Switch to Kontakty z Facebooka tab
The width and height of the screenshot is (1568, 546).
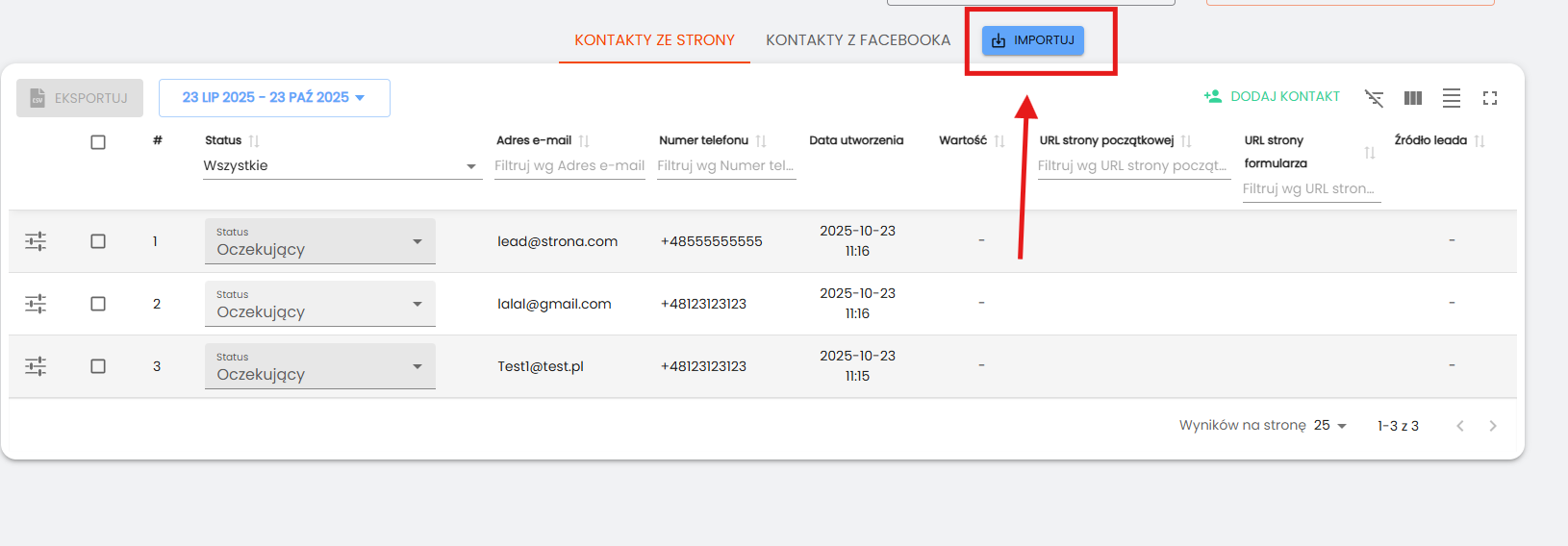[857, 40]
